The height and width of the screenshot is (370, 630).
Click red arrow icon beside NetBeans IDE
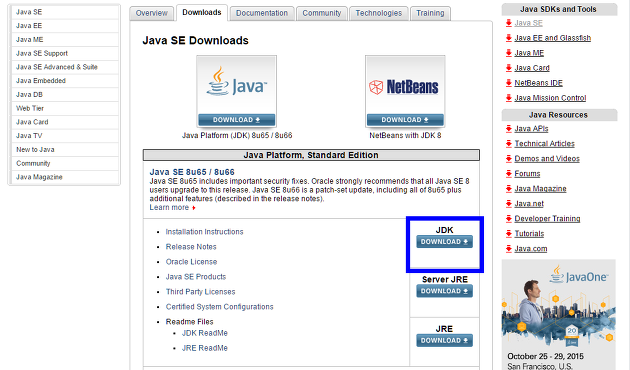[x=509, y=83]
